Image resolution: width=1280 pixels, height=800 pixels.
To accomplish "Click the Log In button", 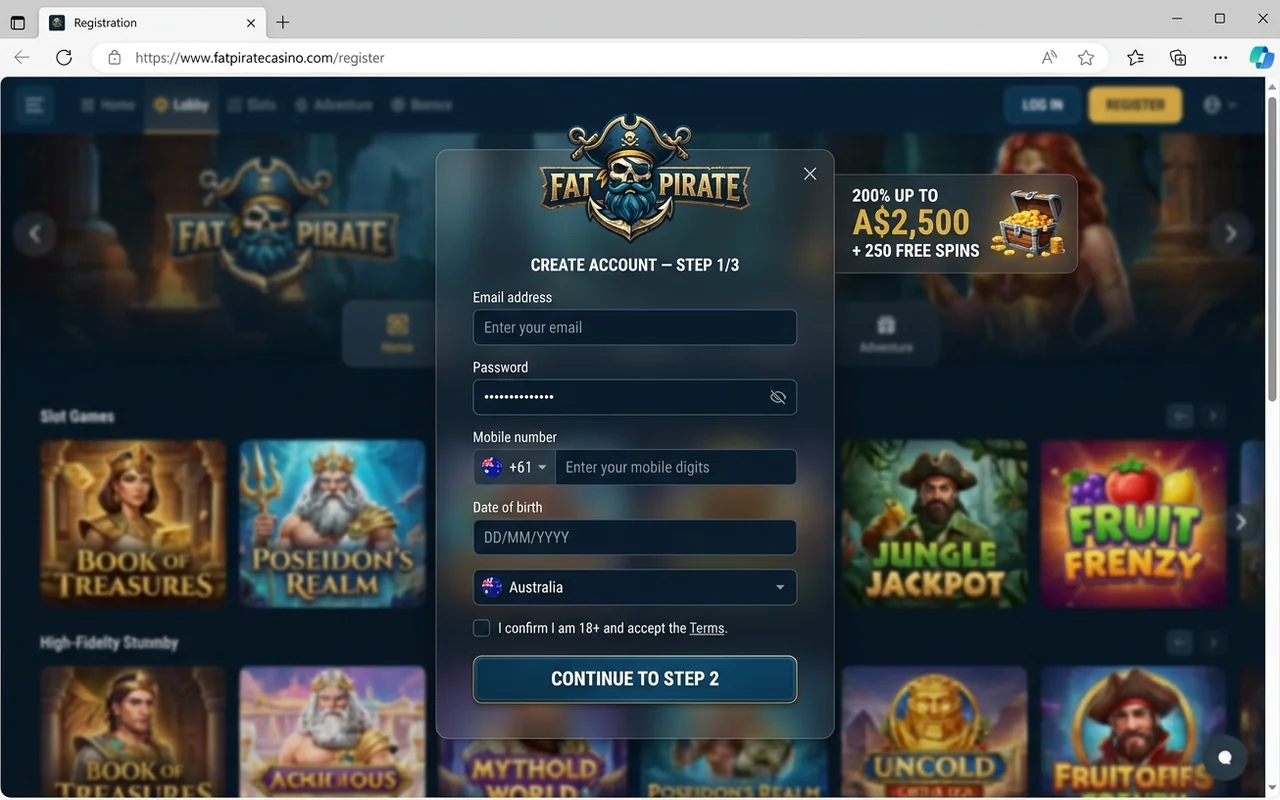I will 1042,105.
